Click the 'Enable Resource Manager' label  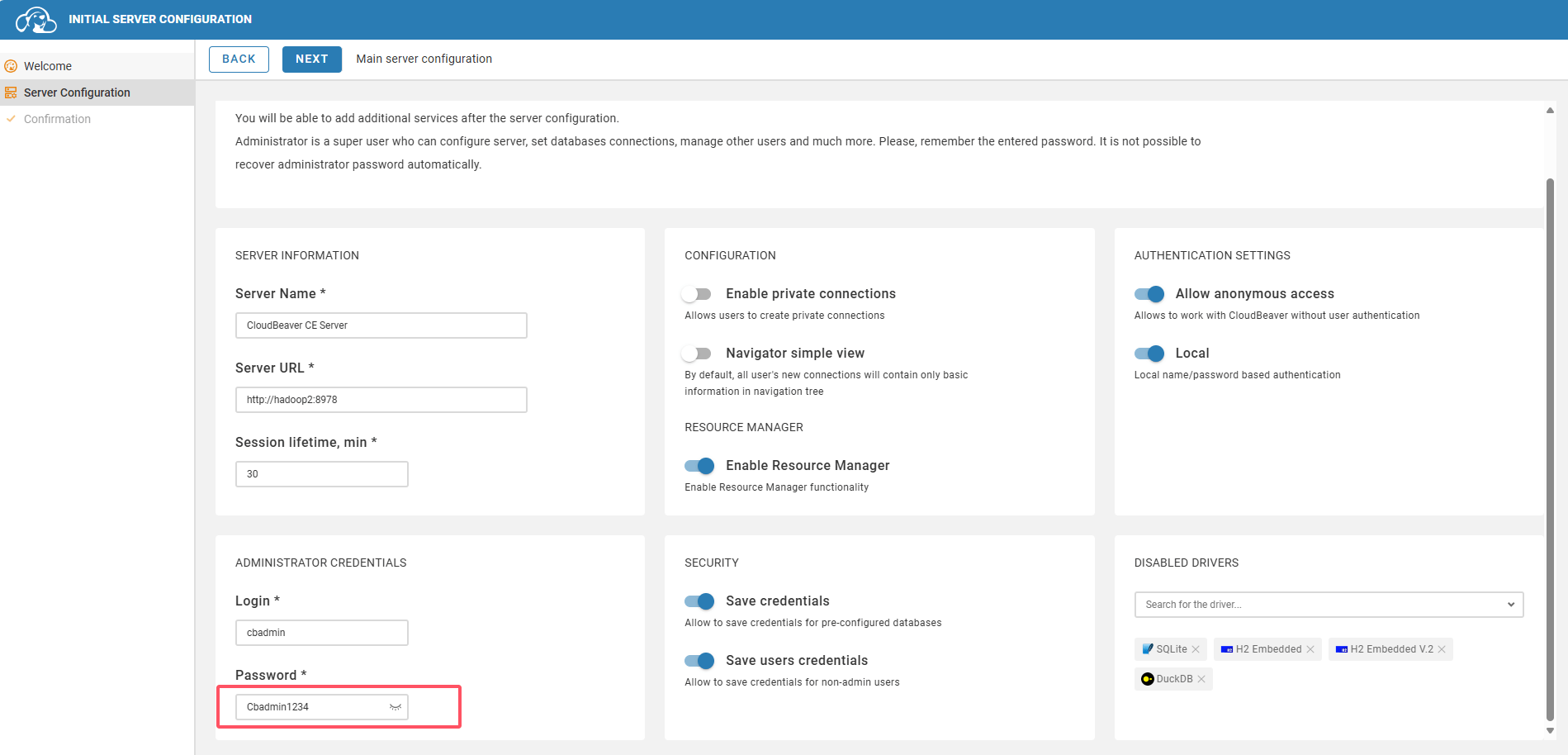tap(808, 466)
